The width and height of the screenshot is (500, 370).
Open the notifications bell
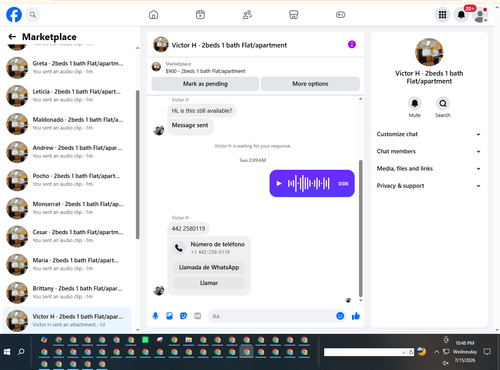[x=461, y=15]
